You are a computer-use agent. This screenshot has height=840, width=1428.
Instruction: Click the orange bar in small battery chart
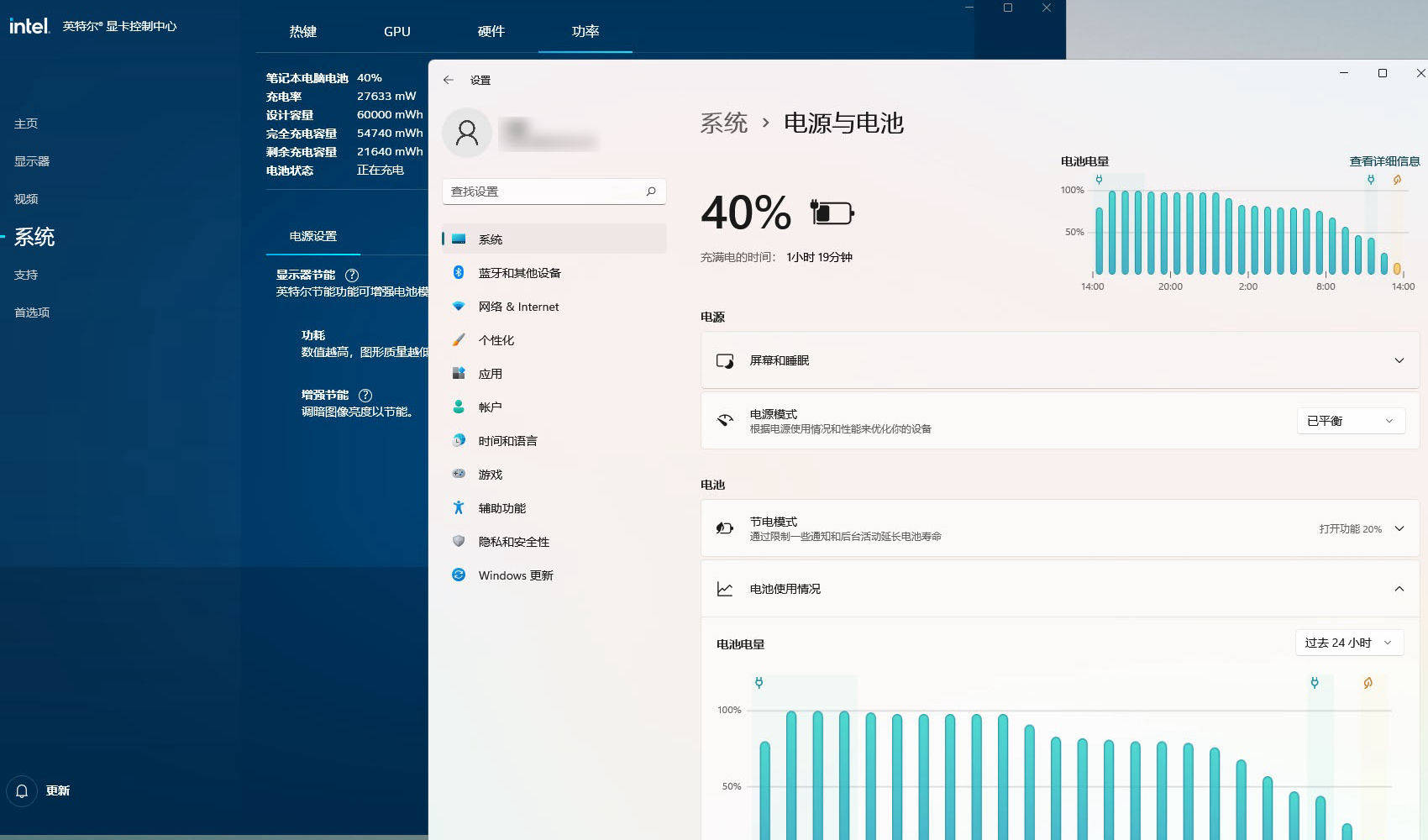[x=1397, y=269]
